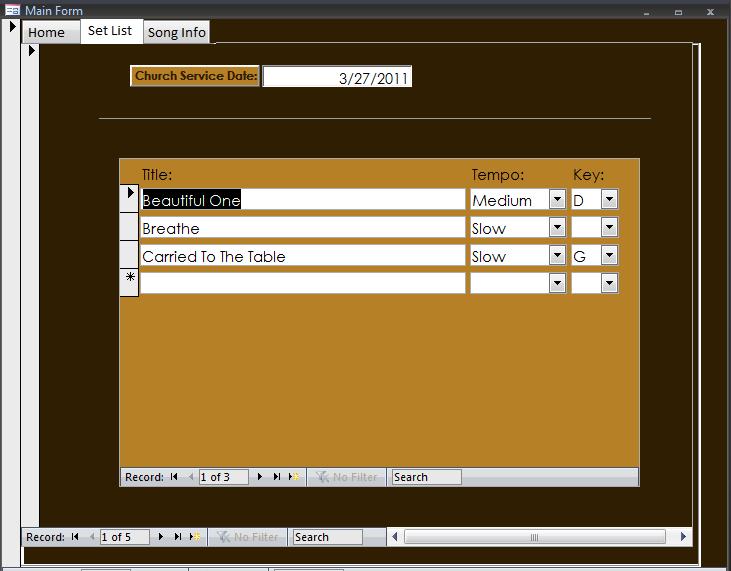Open Tempo dropdown for Carried To The Table
The height and width of the screenshot is (571, 731).
click(x=557, y=255)
